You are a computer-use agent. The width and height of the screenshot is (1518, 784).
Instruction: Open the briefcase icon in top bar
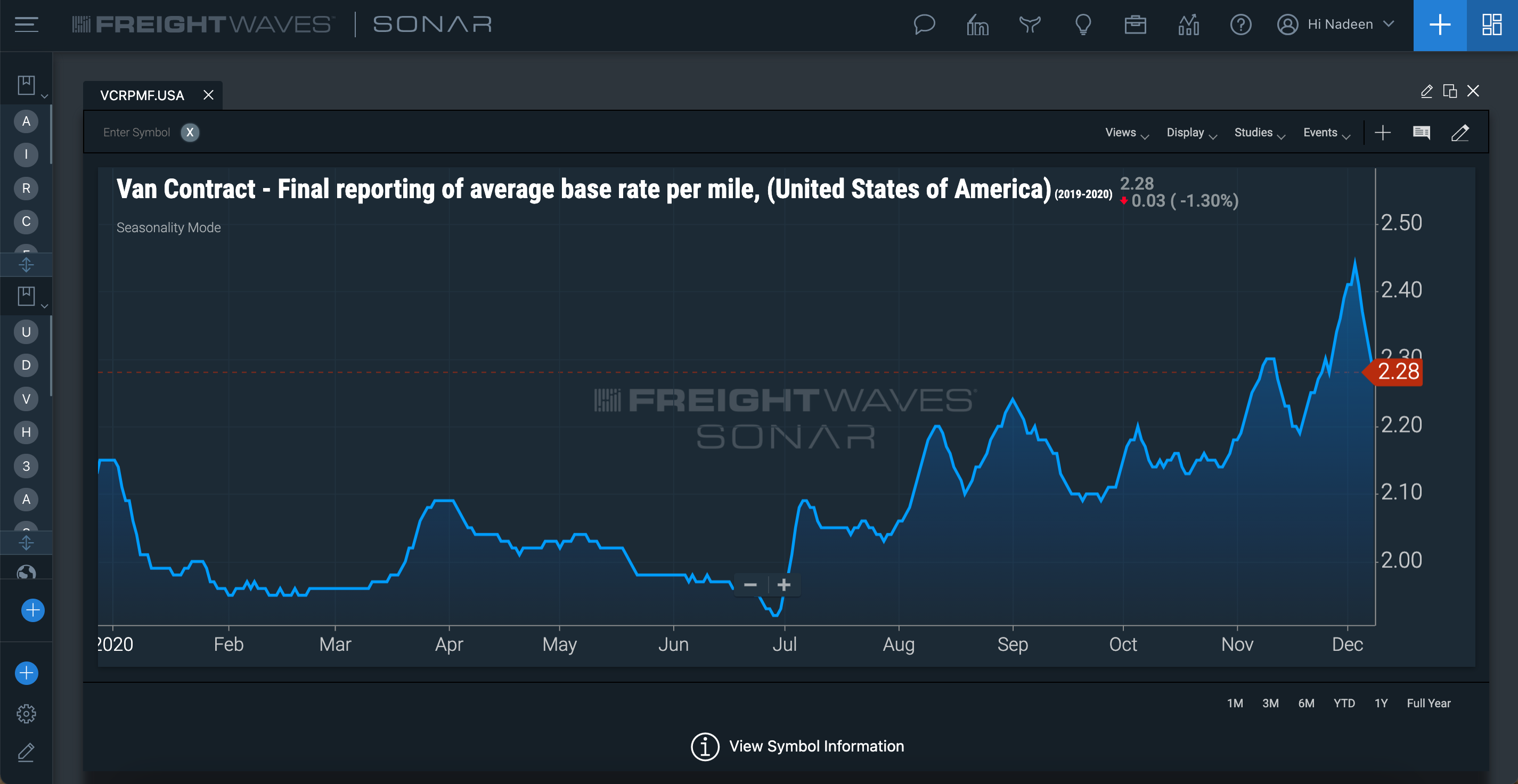[1135, 24]
